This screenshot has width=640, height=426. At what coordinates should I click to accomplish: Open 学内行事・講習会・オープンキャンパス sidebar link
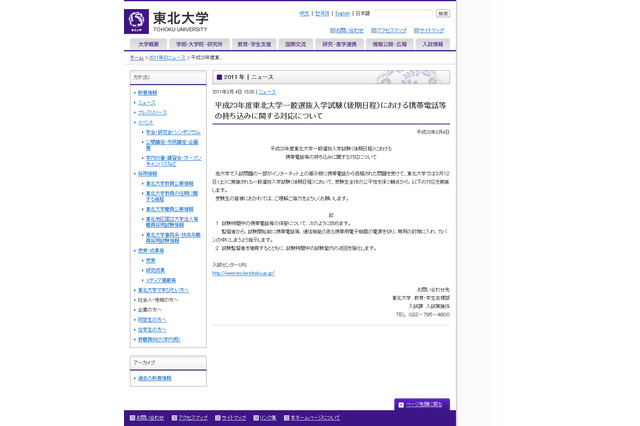(x=173, y=161)
